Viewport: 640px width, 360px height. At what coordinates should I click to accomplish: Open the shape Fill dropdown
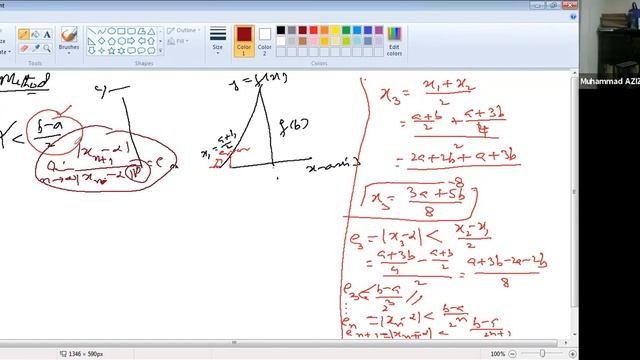tap(178, 41)
